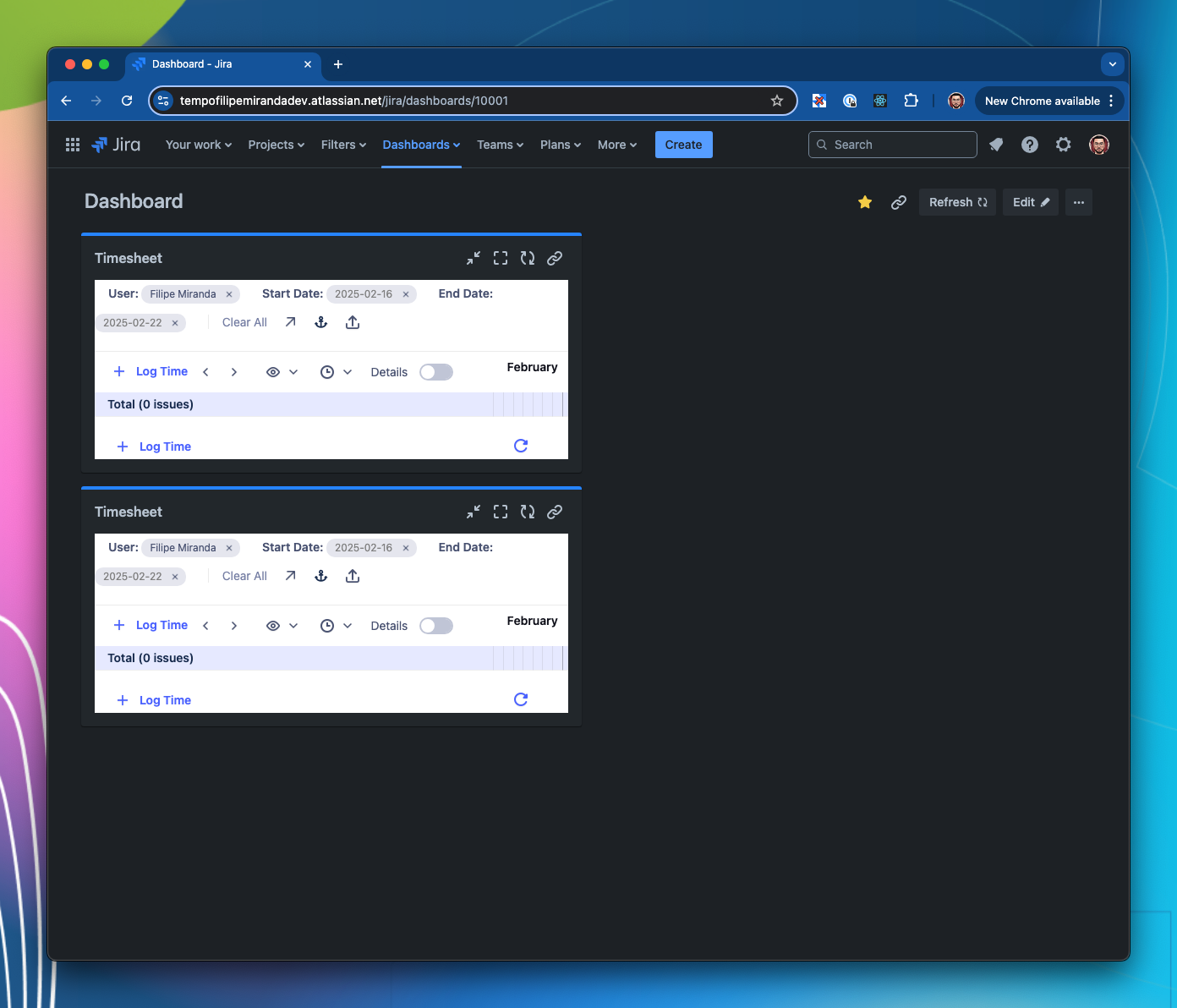Screen dimensions: 1177x1008
Task: Open clock time dropdown in first Timesheet
Action: click(x=337, y=372)
